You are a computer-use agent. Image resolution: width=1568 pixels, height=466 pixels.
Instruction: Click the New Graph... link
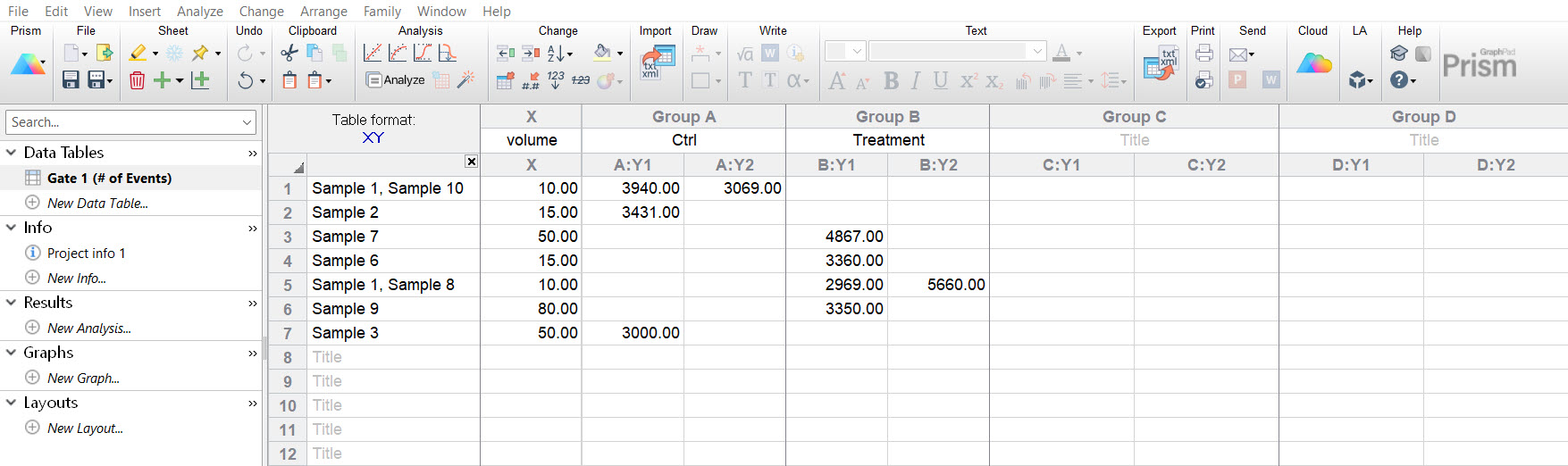[83, 379]
